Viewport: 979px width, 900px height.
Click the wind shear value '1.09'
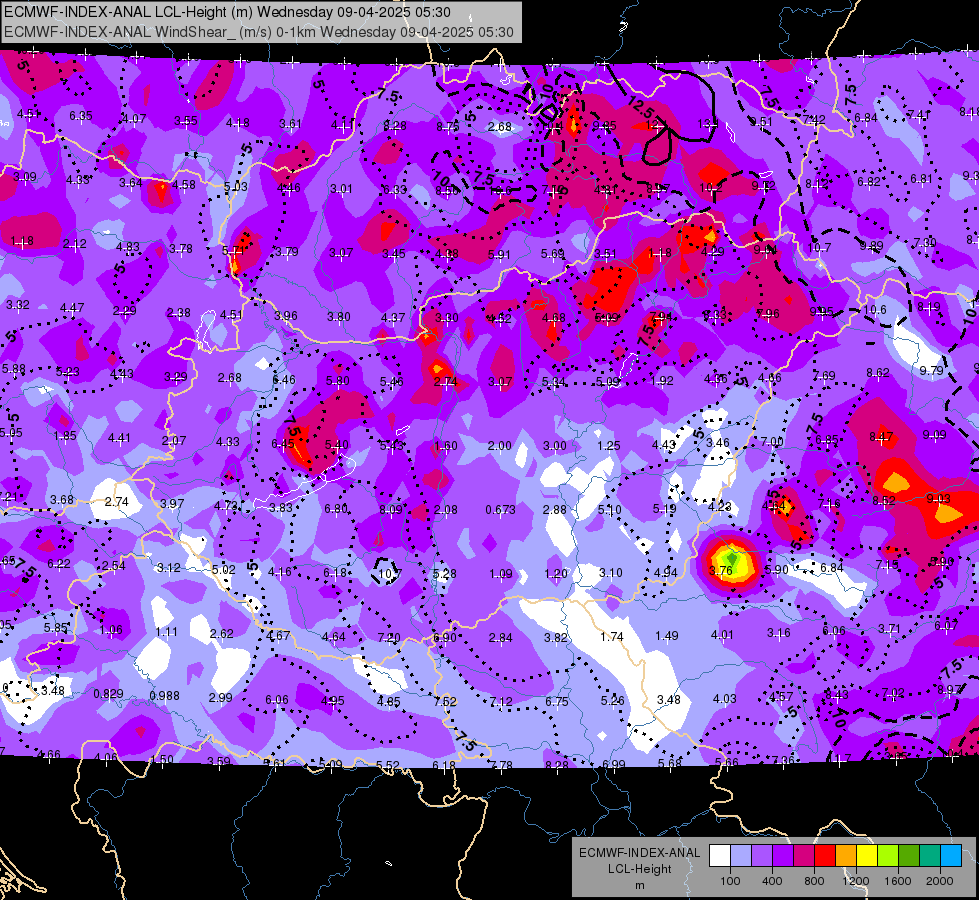(x=501, y=573)
